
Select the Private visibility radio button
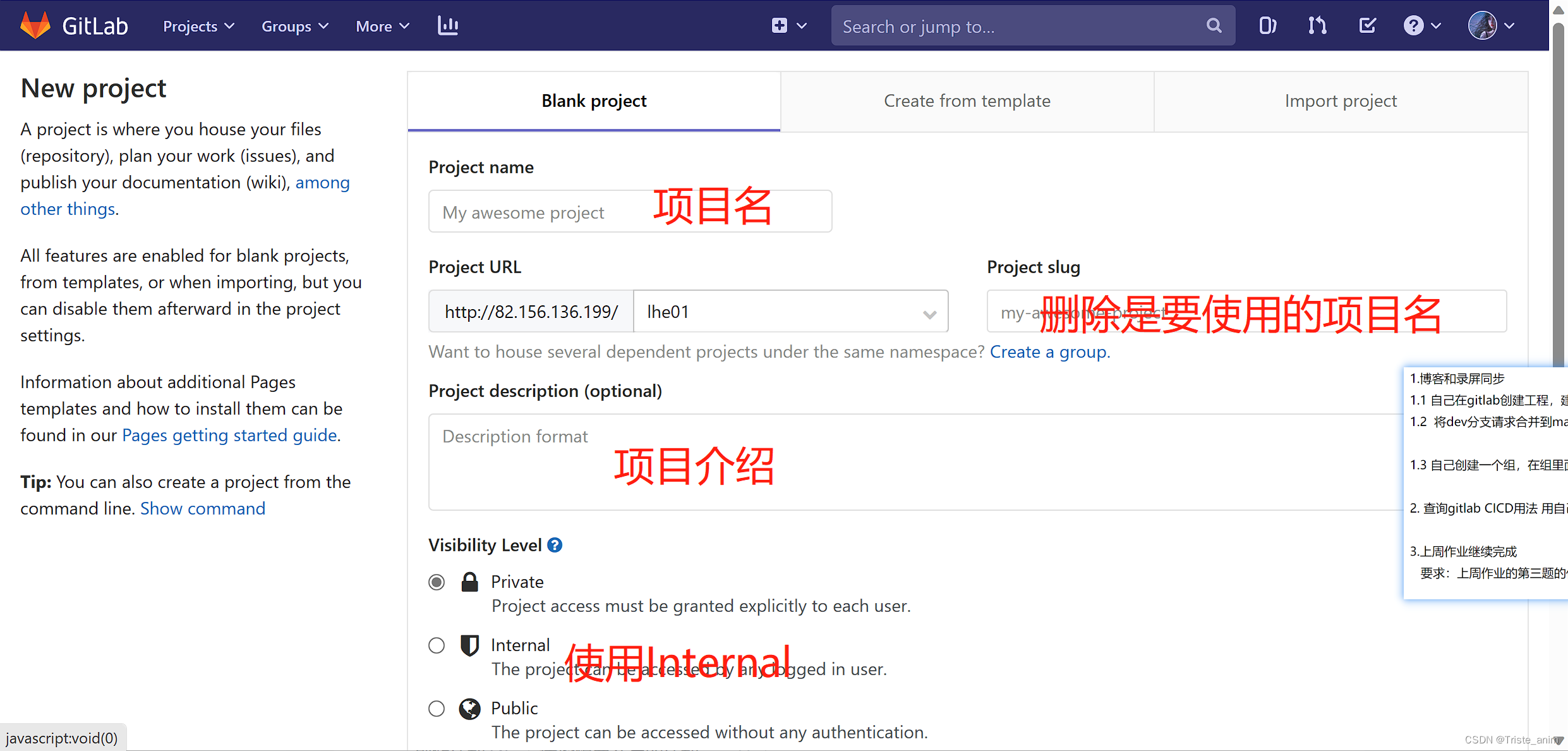pyautogui.click(x=437, y=582)
